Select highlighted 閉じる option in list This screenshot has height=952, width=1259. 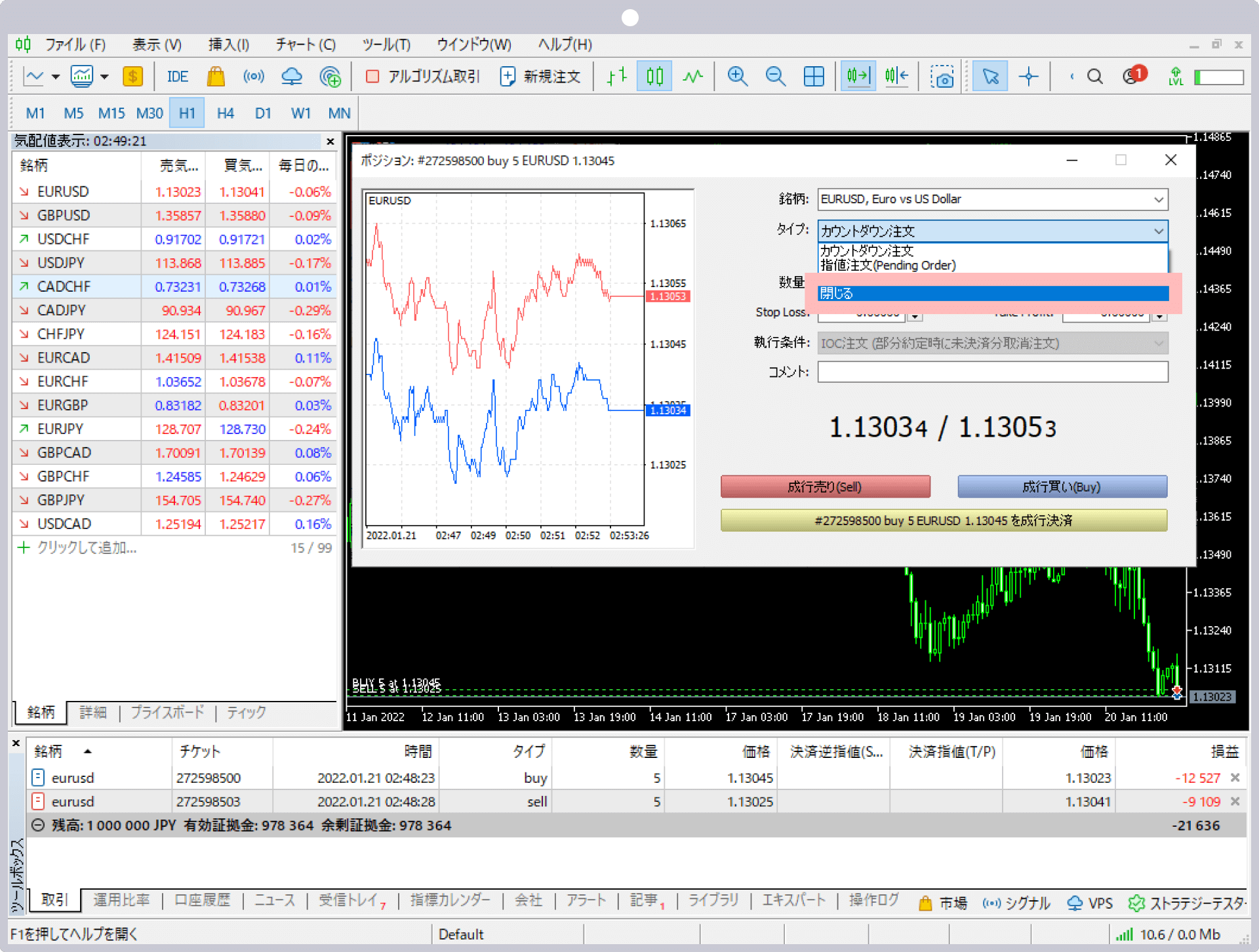tap(993, 294)
